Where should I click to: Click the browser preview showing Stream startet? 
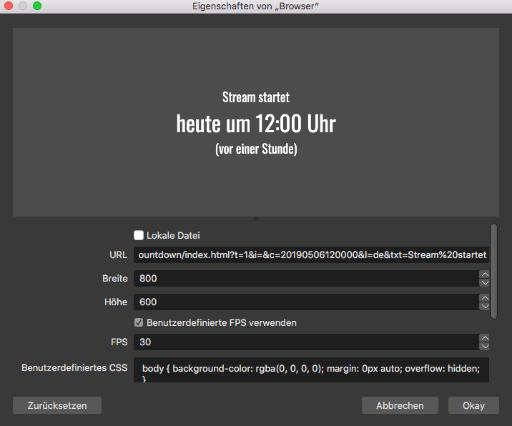[x=256, y=122]
